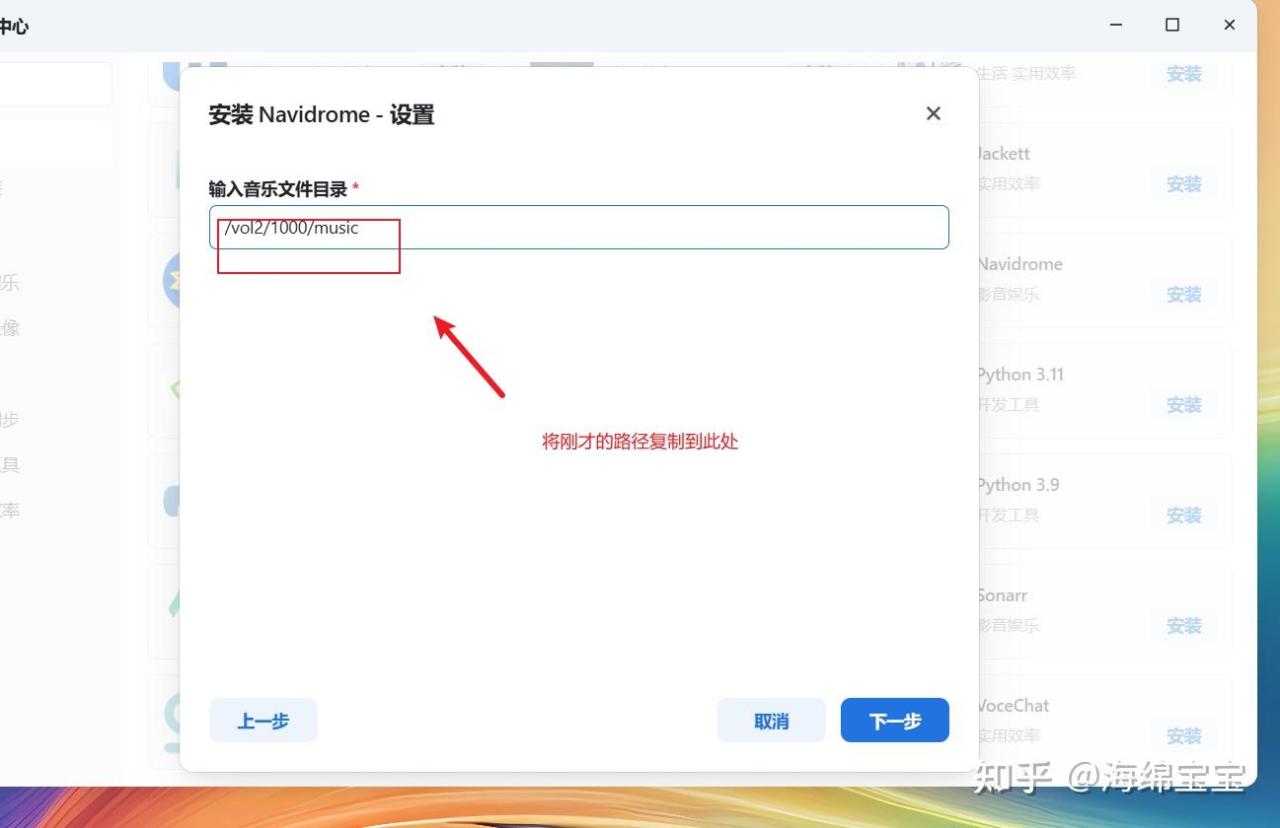Select the Python 3.9 app title
This screenshot has width=1280, height=828.
(x=1018, y=484)
